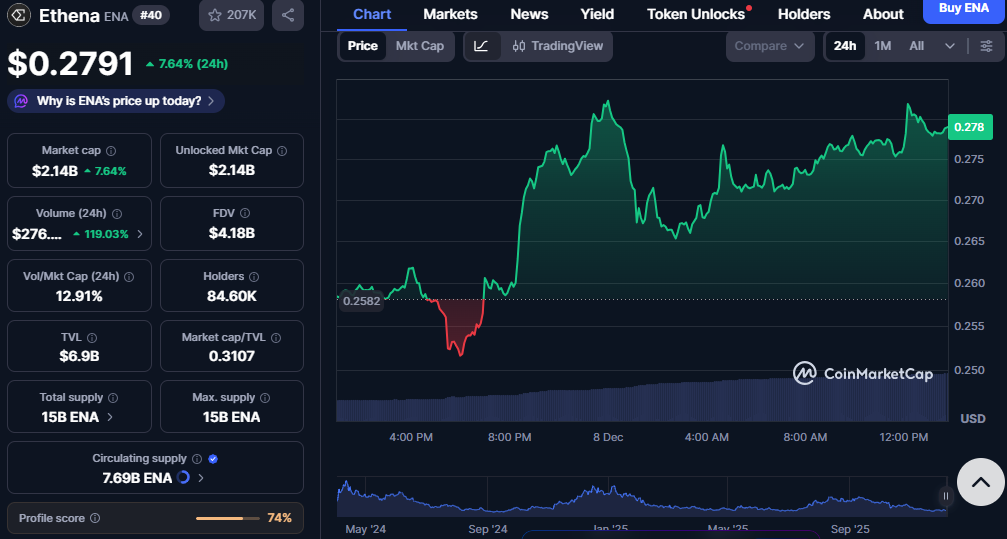
Task: Toggle chart to Mkt Cap view
Action: pos(419,46)
